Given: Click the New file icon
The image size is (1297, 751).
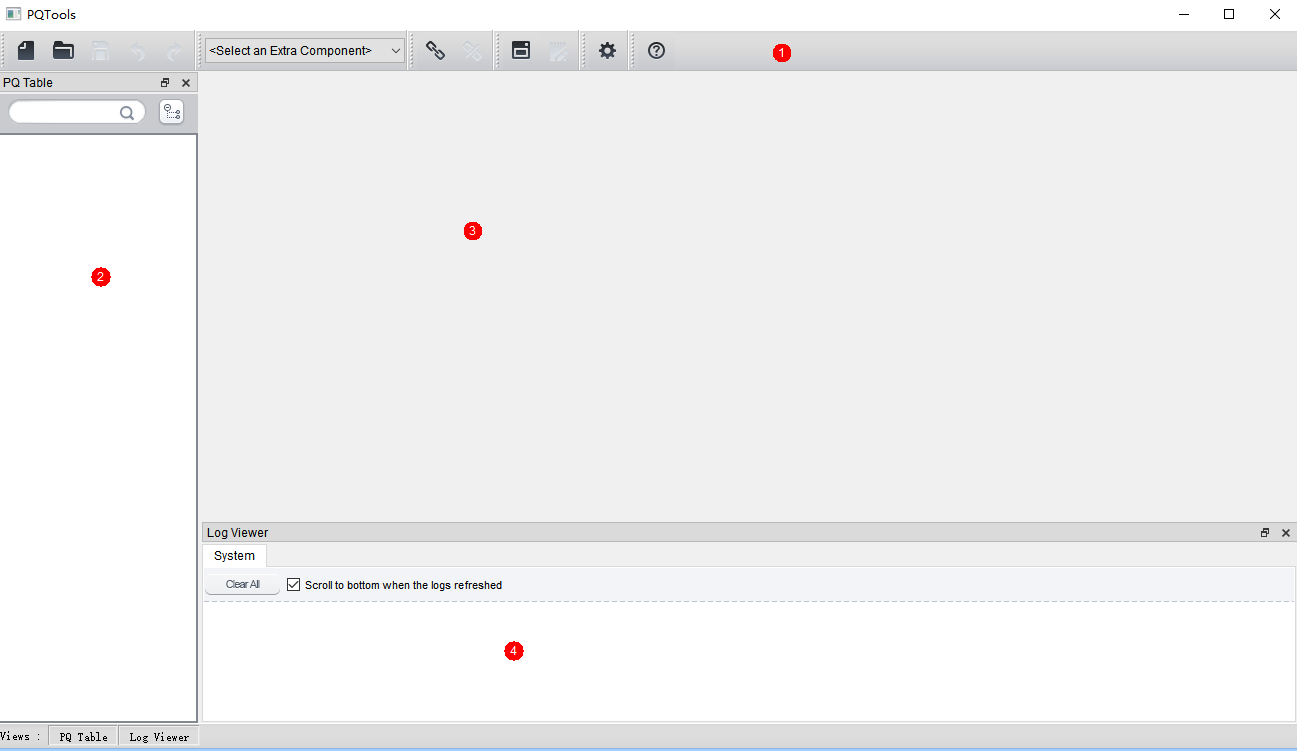Looking at the screenshot, I should click(26, 50).
